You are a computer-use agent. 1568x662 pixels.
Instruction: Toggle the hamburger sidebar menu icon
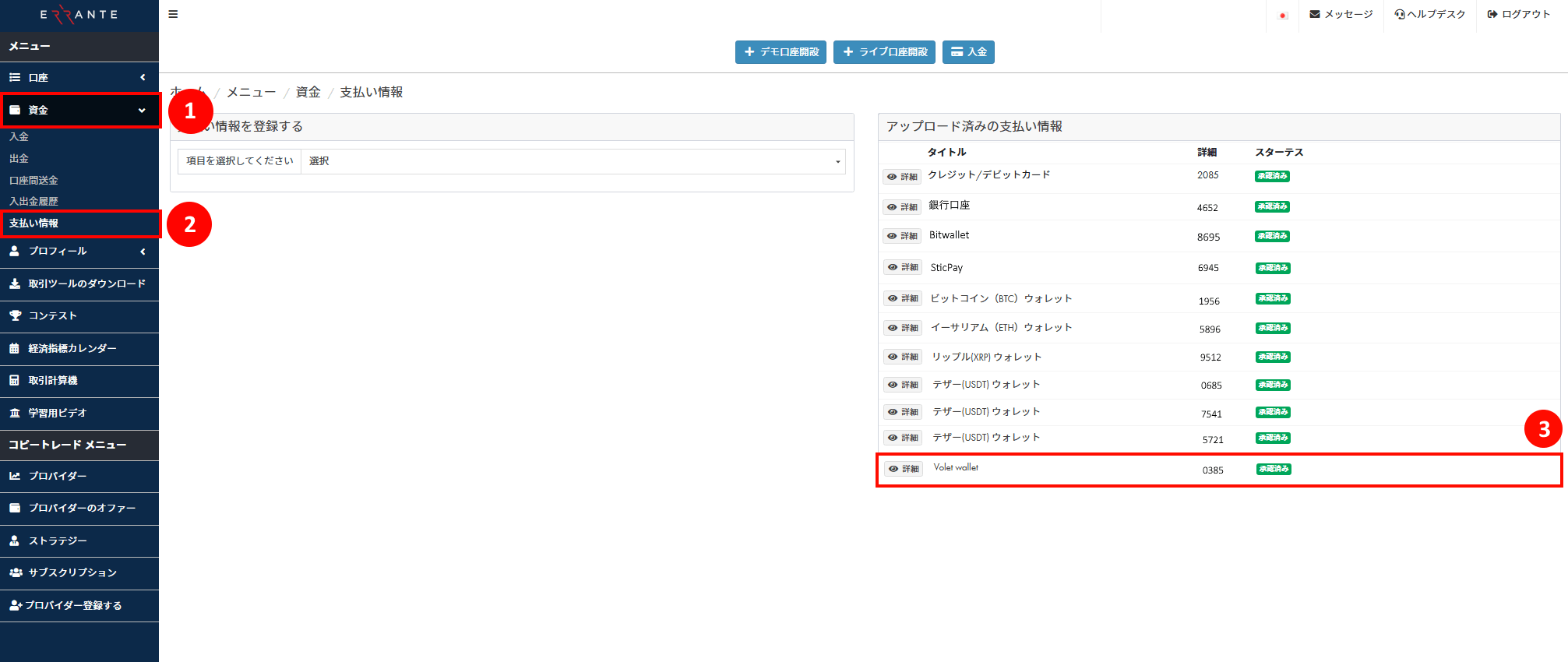coord(173,14)
